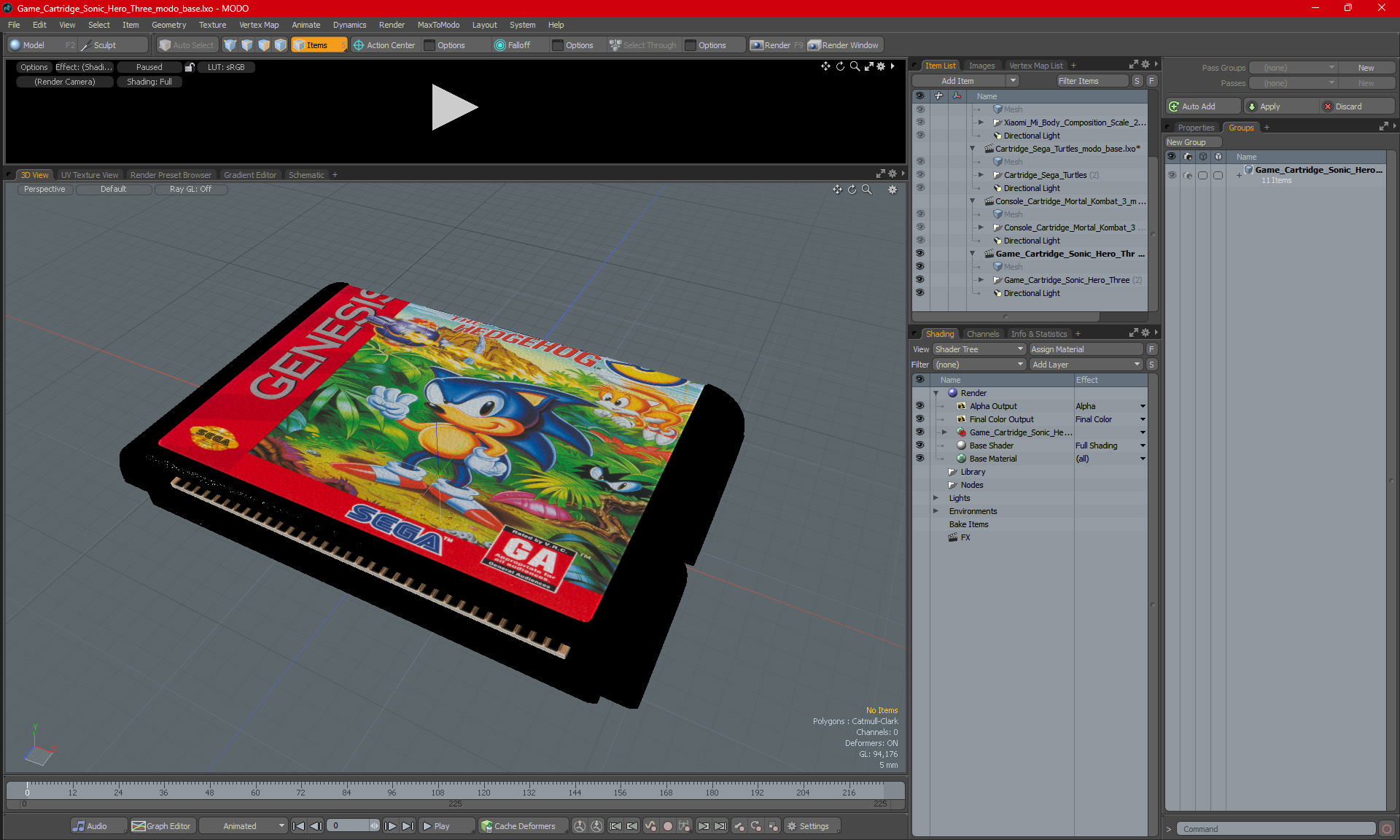Jump to the first frame

pyautogui.click(x=298, y=826)
